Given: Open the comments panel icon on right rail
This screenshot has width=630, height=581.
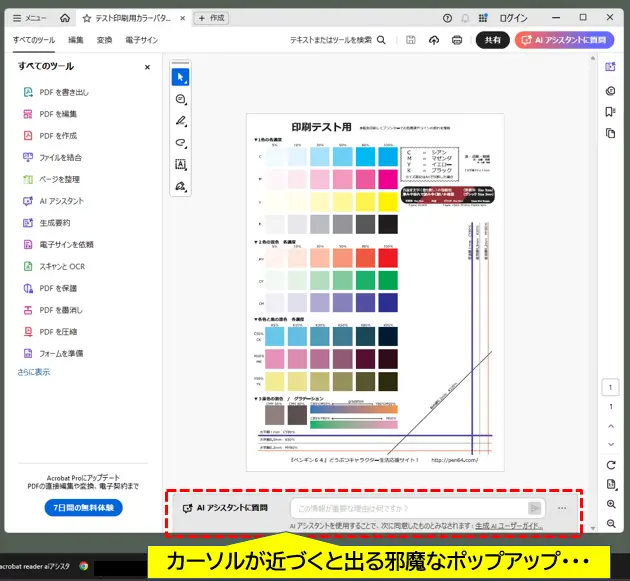Looking at the screenshot, I should (610, 91).
